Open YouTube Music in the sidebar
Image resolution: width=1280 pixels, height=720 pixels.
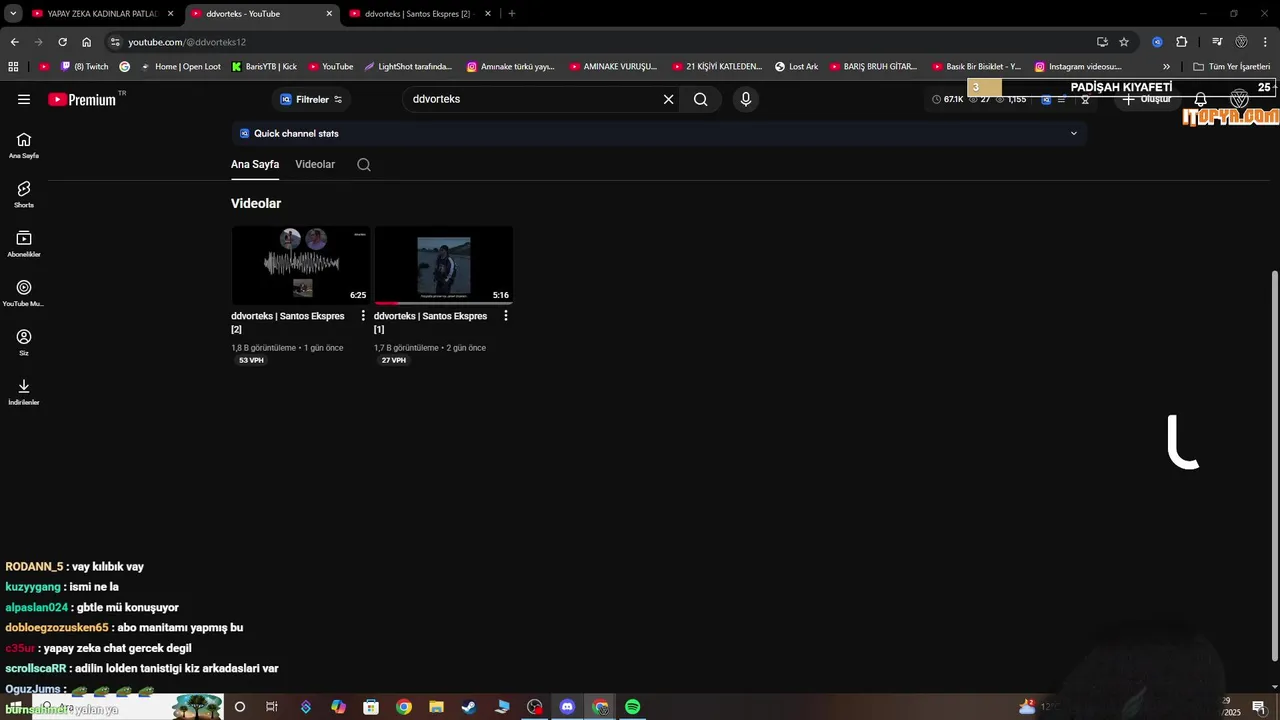(x=24, y=293)
